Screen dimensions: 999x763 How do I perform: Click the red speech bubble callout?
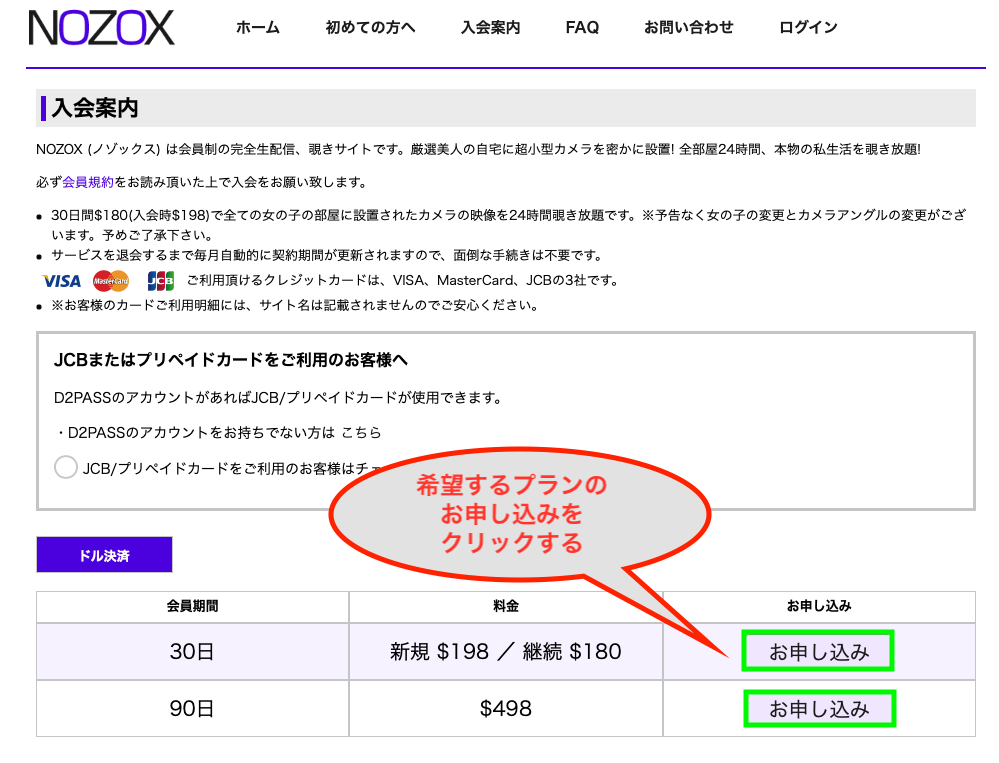point(512,514)
